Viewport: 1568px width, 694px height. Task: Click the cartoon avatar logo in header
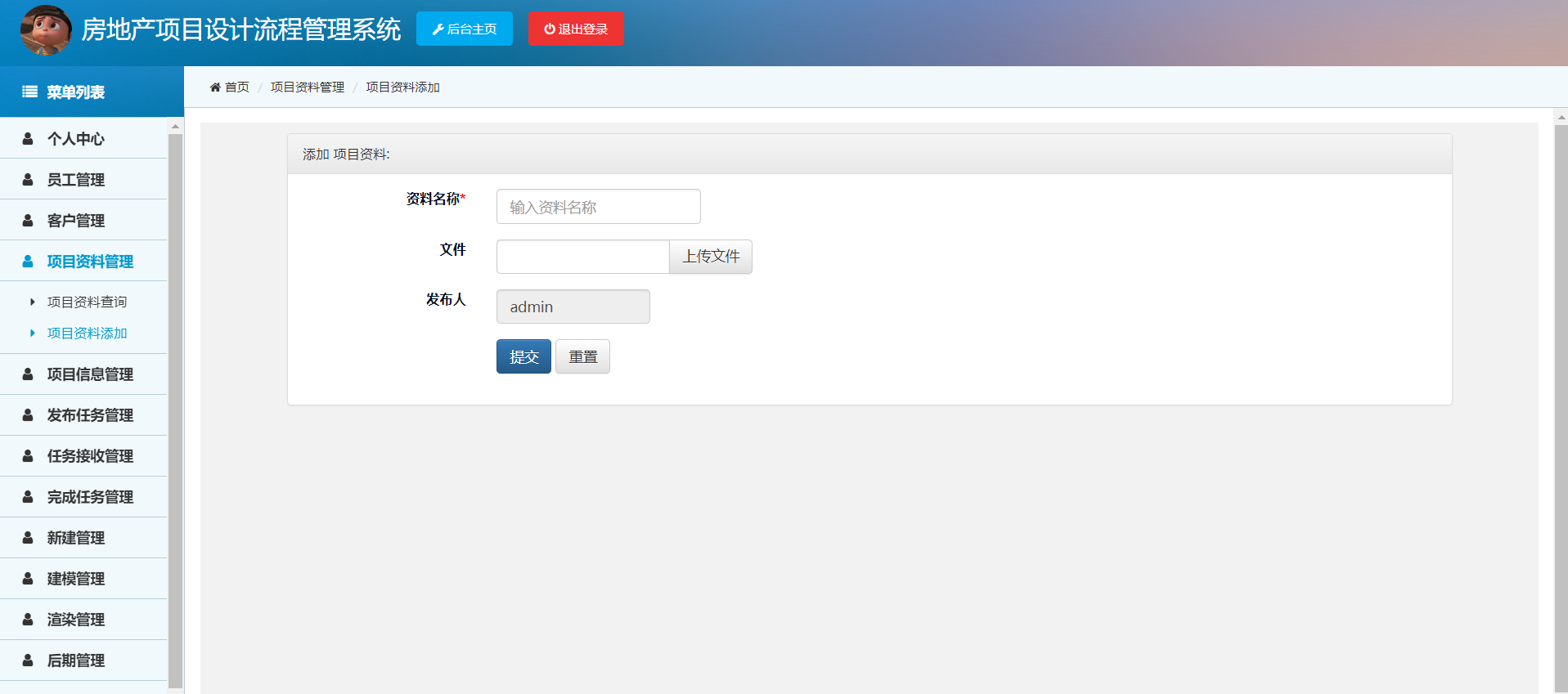point(46,30)
